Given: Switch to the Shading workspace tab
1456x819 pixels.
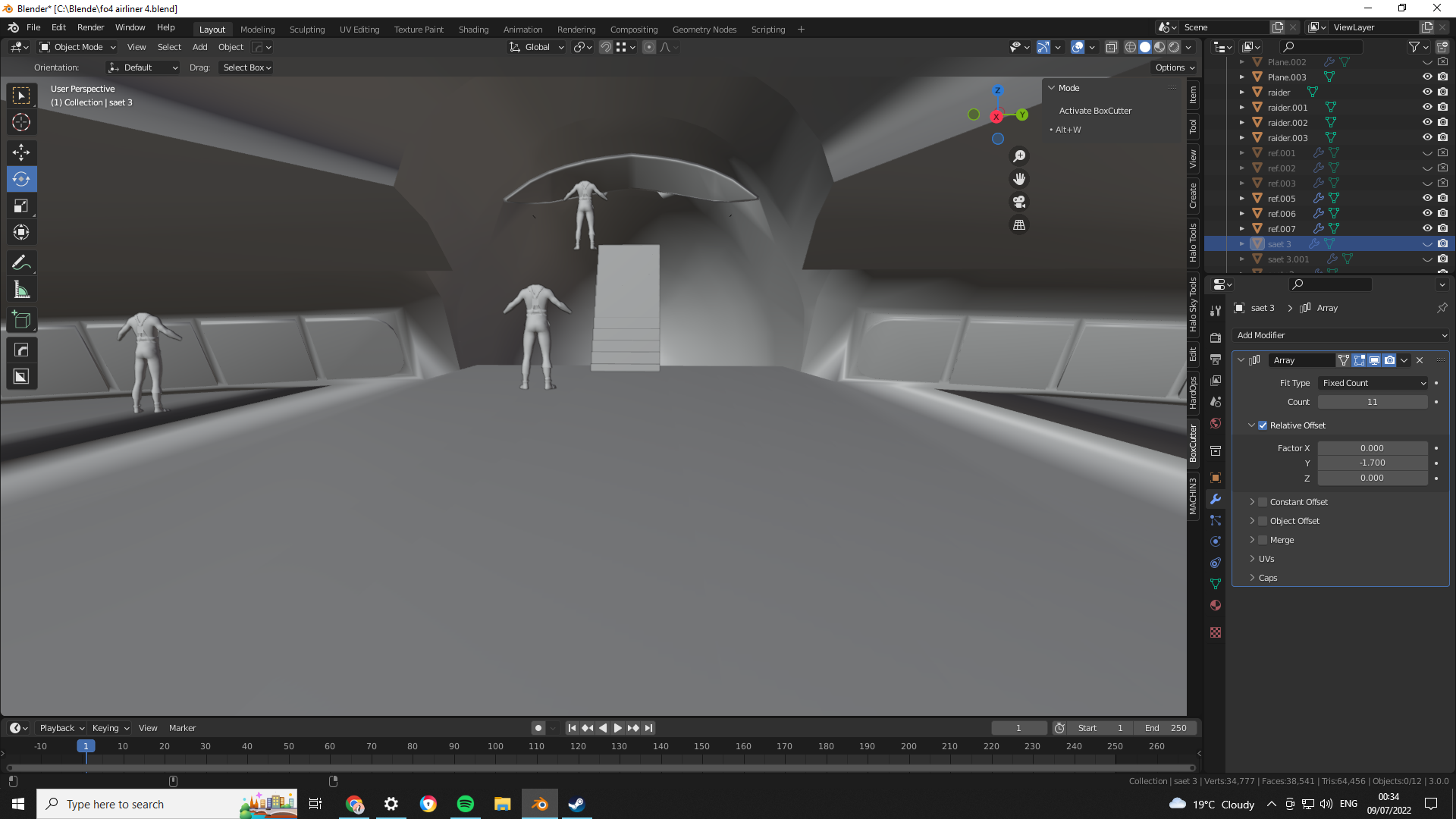Looking at the screenshot, I should pos(473,30).
